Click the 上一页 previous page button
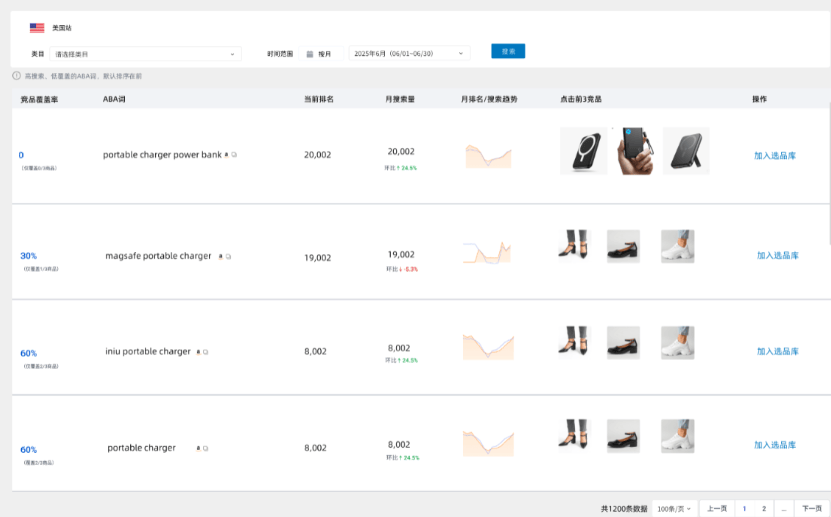 pyautogui.click(x=717, y=508)
